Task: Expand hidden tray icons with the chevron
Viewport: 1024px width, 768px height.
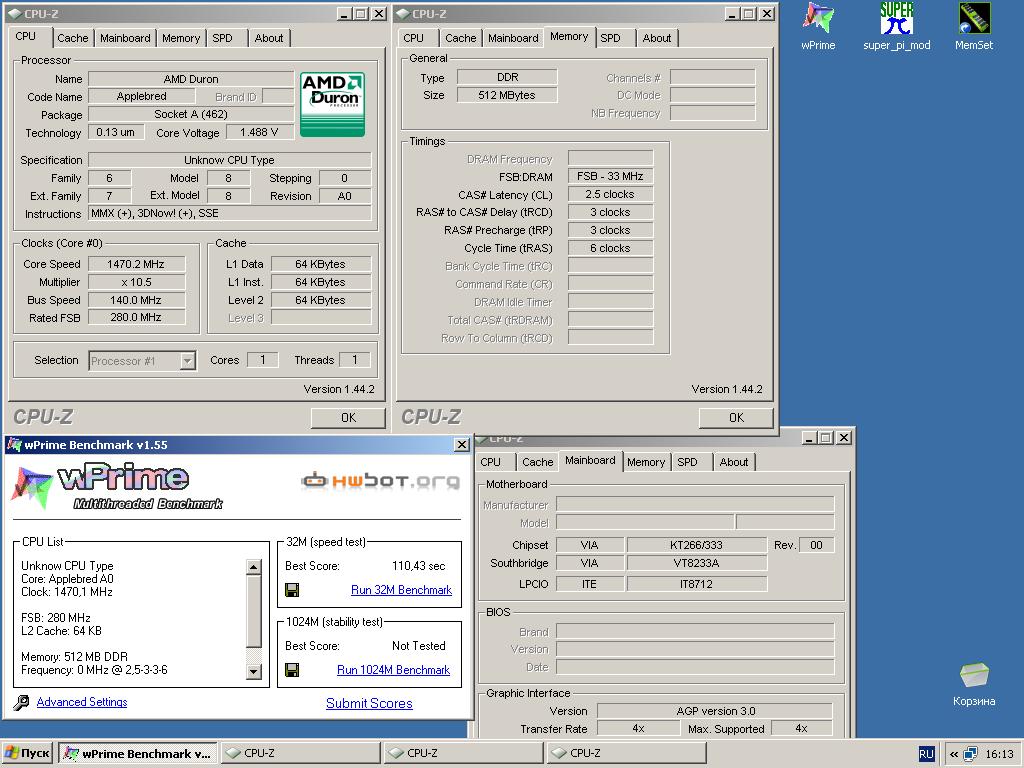Action: [x=953, y=754]
